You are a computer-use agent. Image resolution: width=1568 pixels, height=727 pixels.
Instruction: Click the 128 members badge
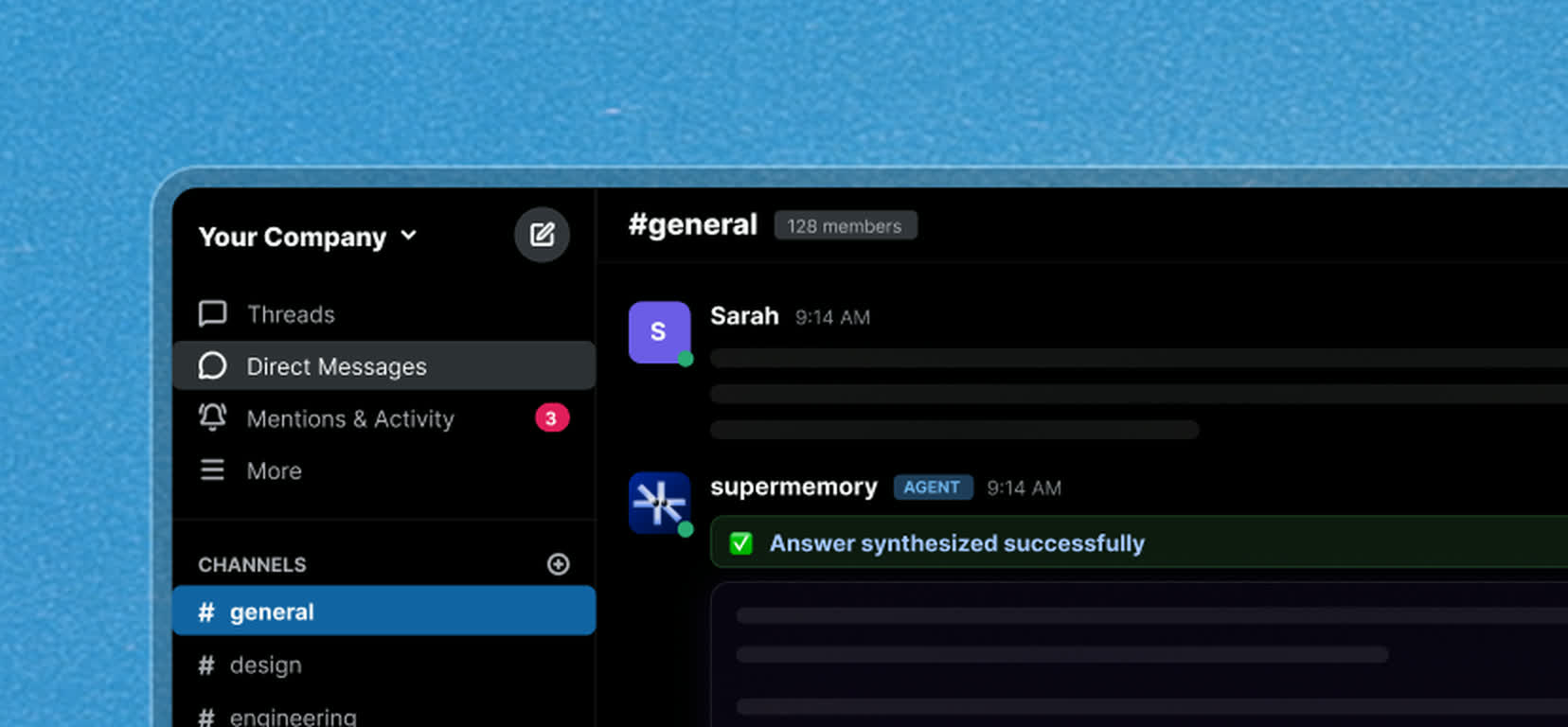click(x=846, y=226)
